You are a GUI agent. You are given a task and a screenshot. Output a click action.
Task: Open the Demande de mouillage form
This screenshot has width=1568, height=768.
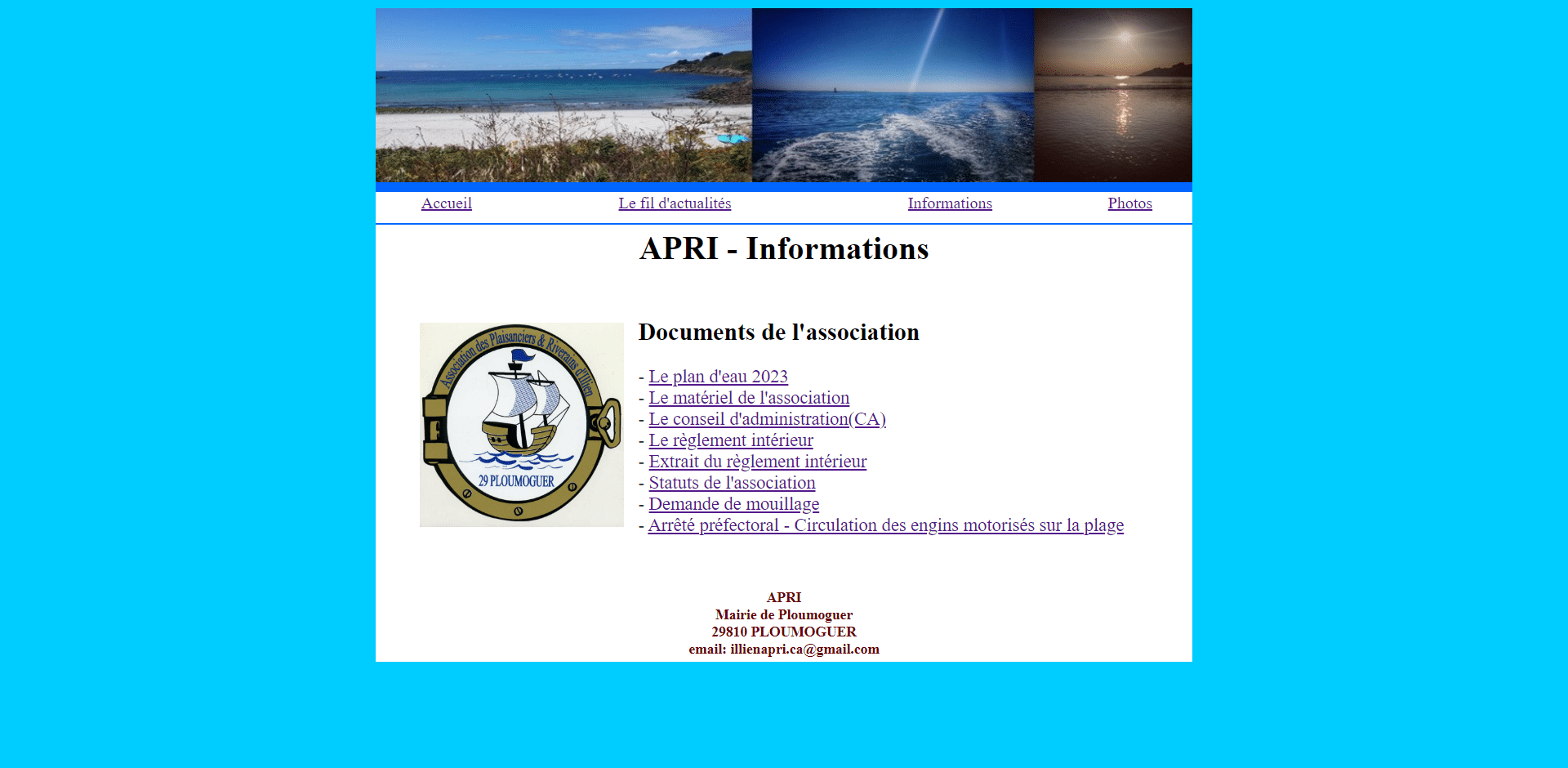pyautogui.click(x=733, y=504)
